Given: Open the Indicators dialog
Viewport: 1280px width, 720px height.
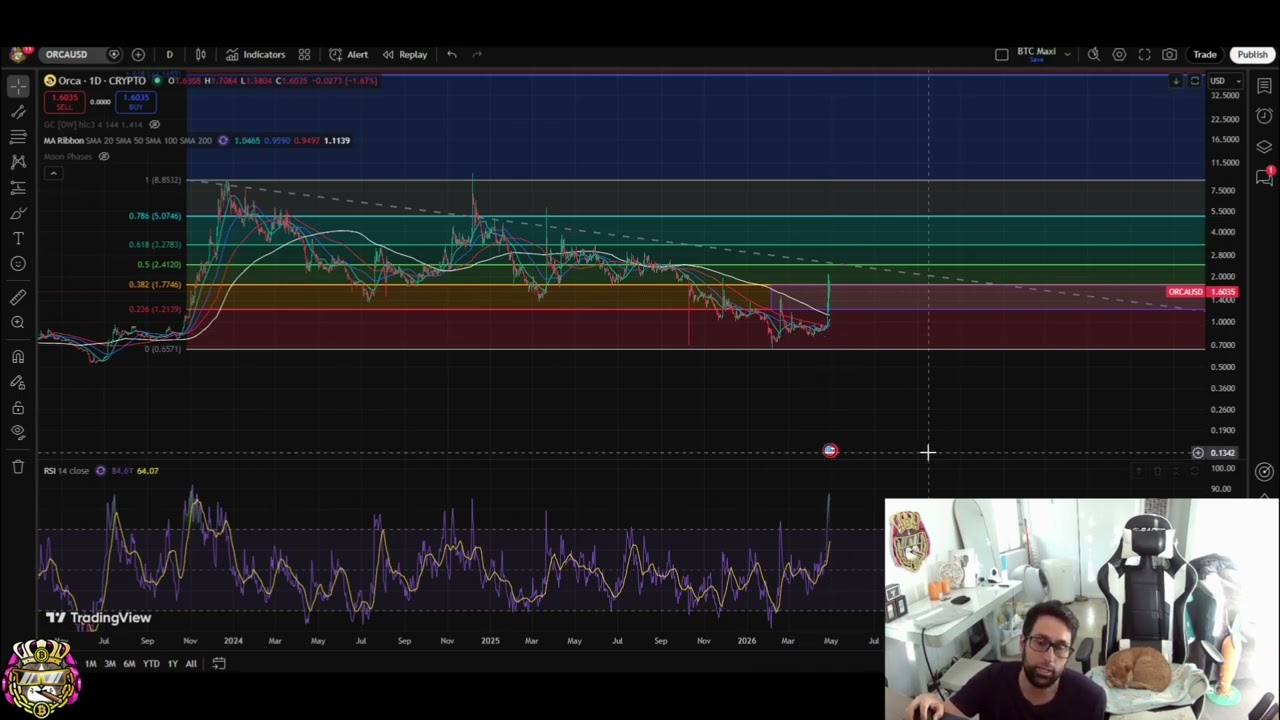Looking at the screenshot, I should pyautogui.click(x=256, y=54).
